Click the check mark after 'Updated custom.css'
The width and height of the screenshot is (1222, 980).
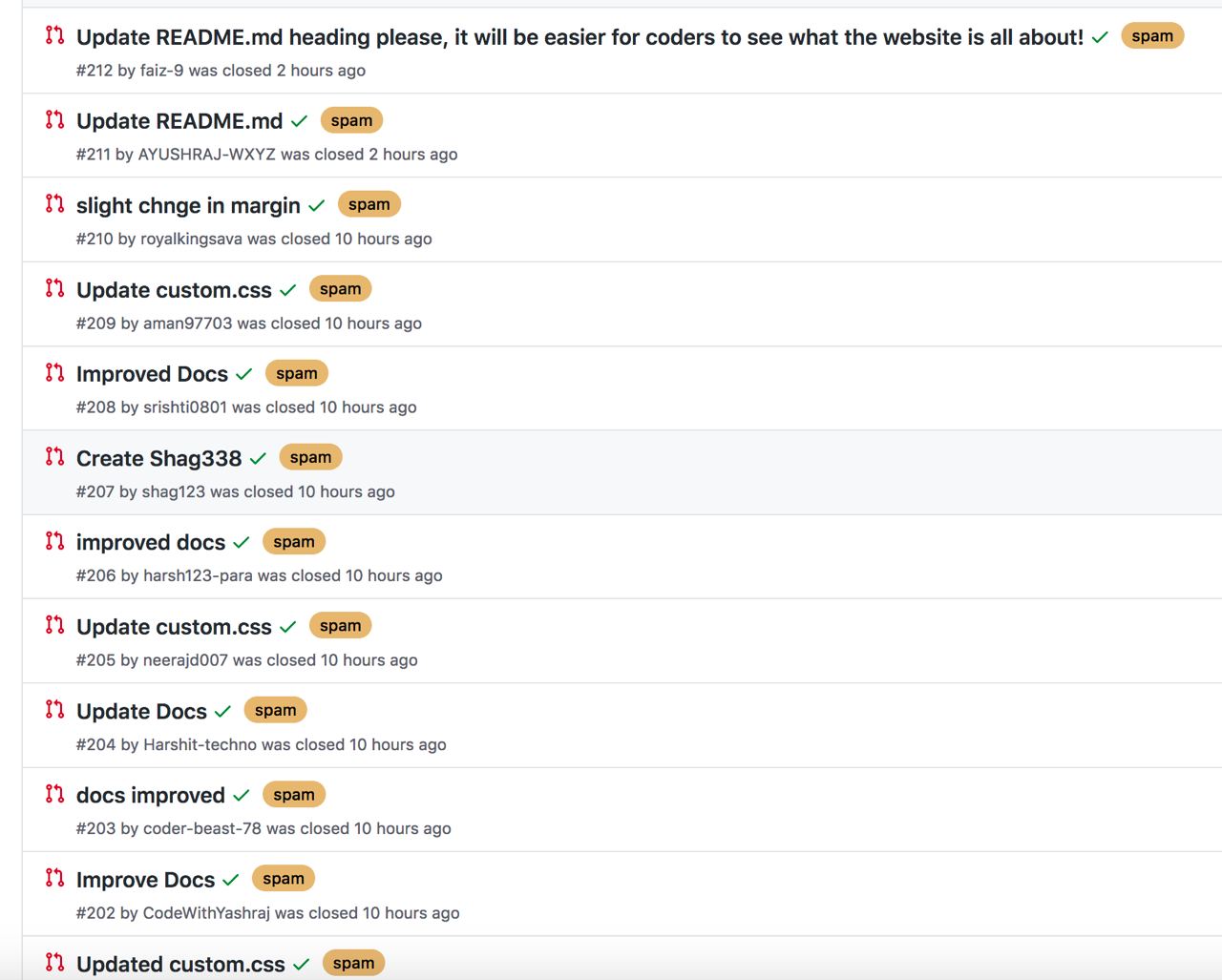pos(302,964)
